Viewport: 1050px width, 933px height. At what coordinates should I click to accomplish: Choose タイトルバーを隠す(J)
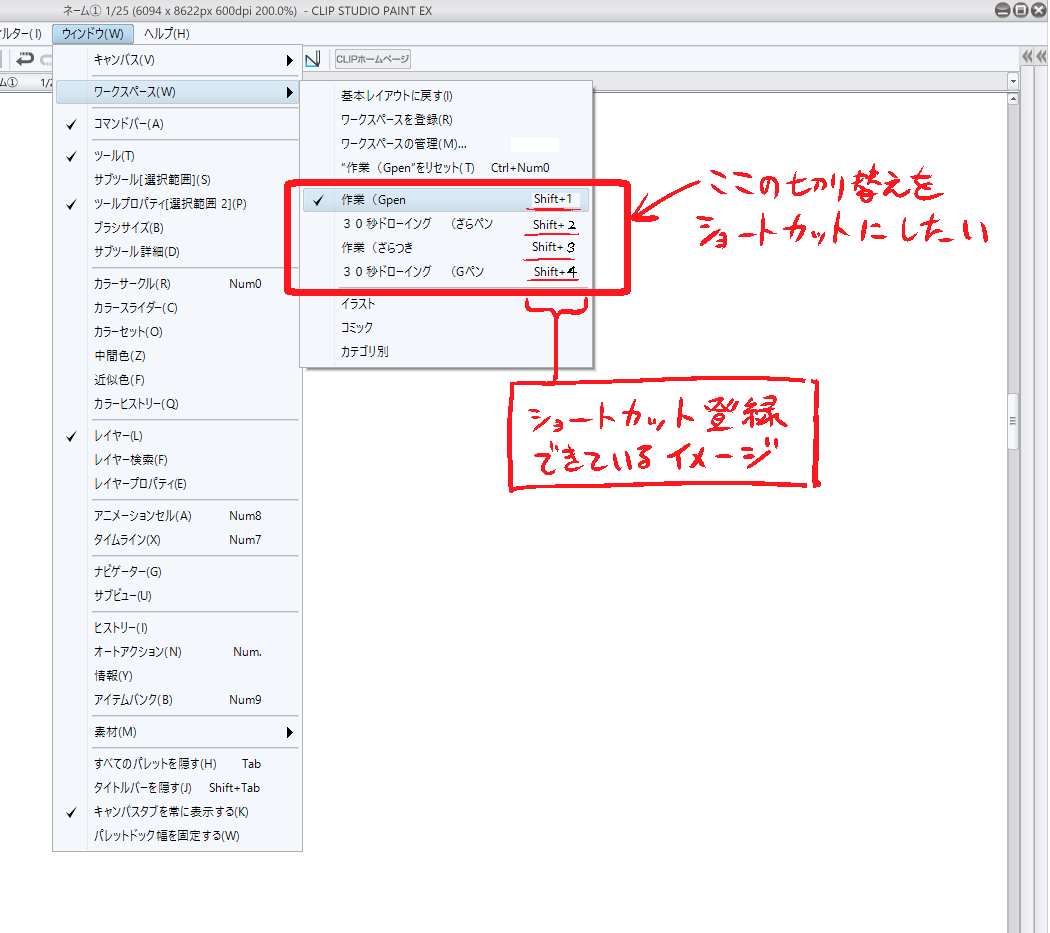click(x=177, y=788)
